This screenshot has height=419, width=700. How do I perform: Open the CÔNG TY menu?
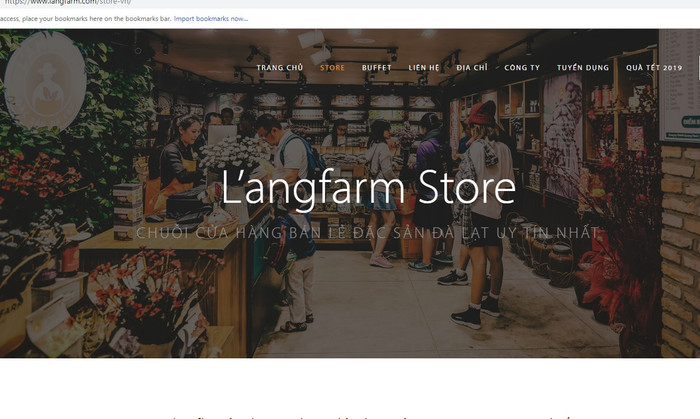(x=522, y=67)
